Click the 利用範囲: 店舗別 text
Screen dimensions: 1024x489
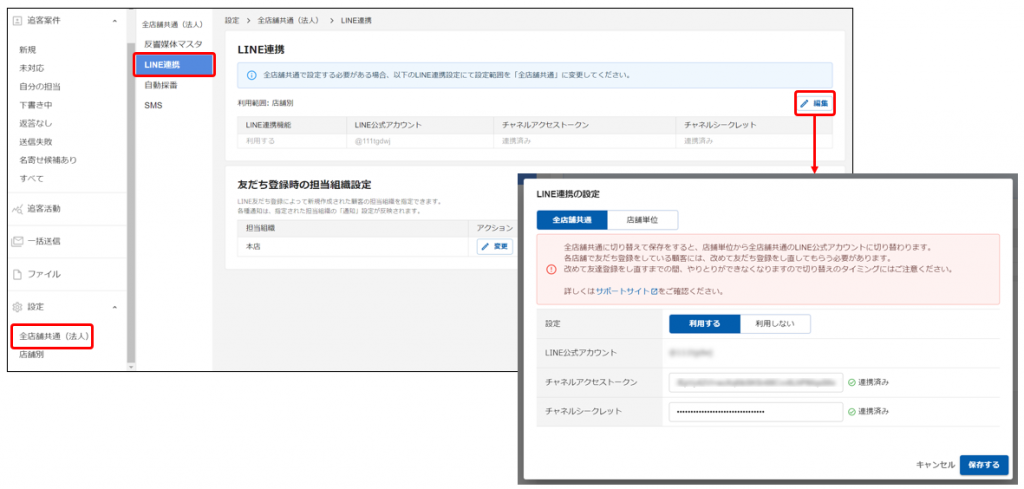(267, 103)
